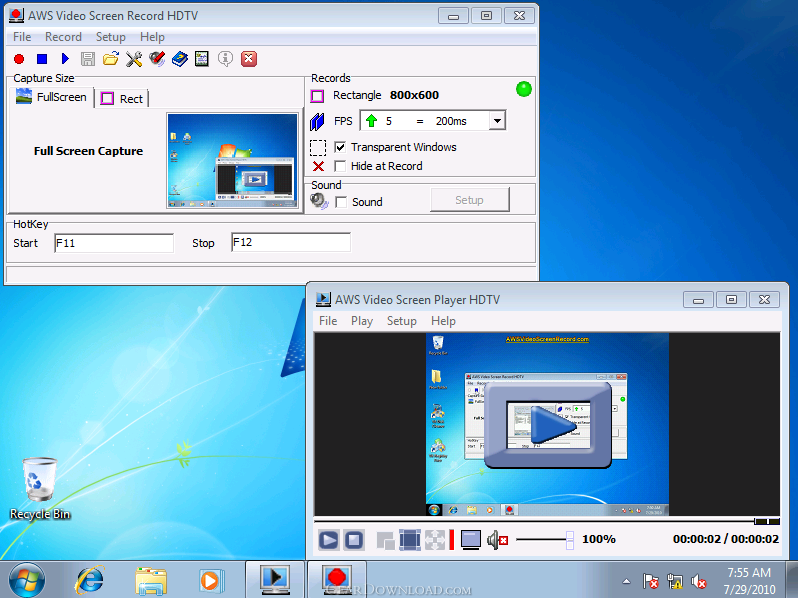Screen dimensions: 798x598
Task: Click the Sound Setup button
Action: [469, 200]
